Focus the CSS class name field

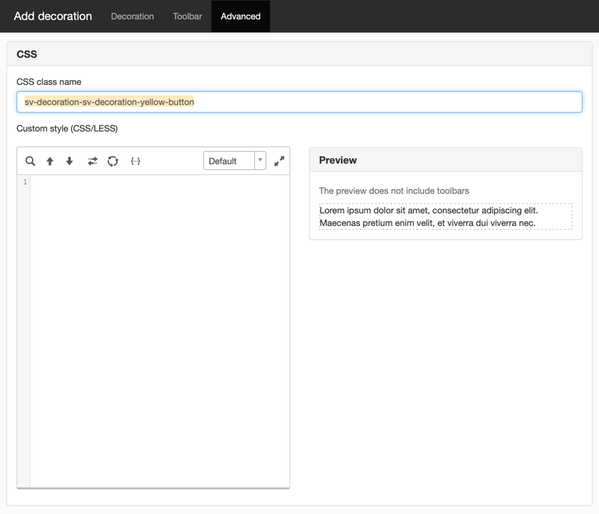(x=299, y=102)
